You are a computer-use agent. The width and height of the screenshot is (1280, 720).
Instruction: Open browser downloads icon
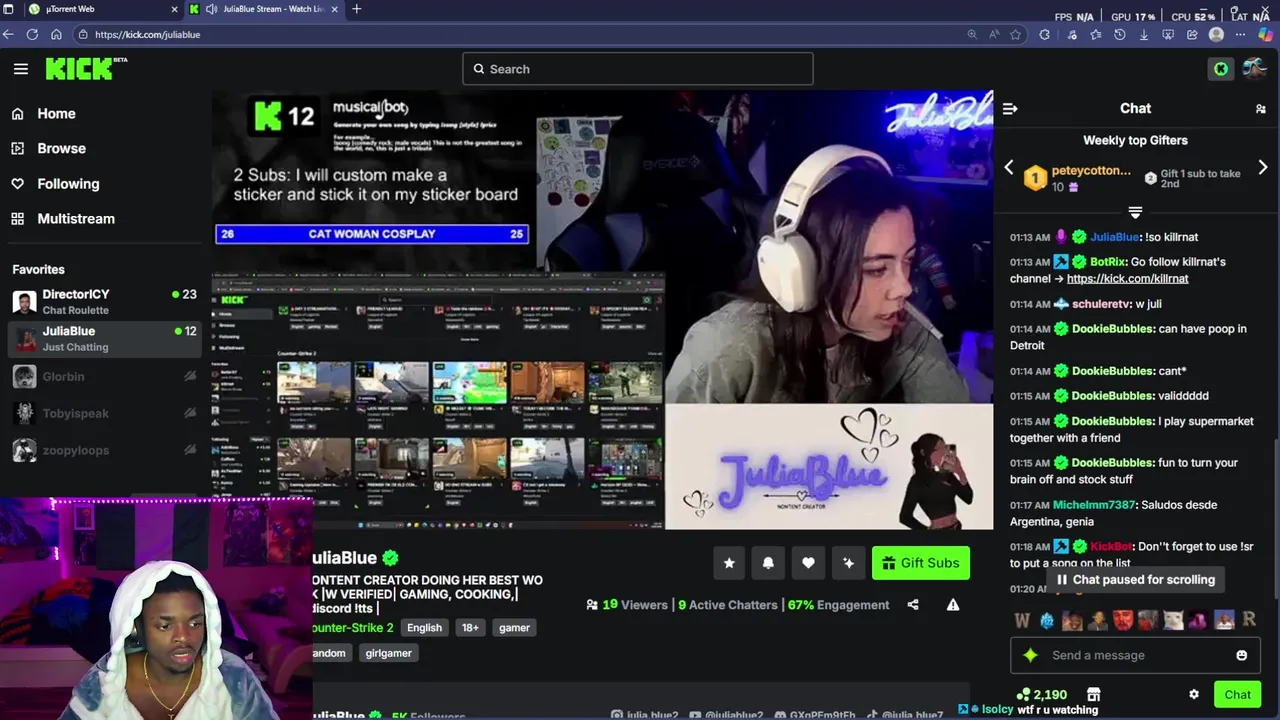pos(1143,34)
